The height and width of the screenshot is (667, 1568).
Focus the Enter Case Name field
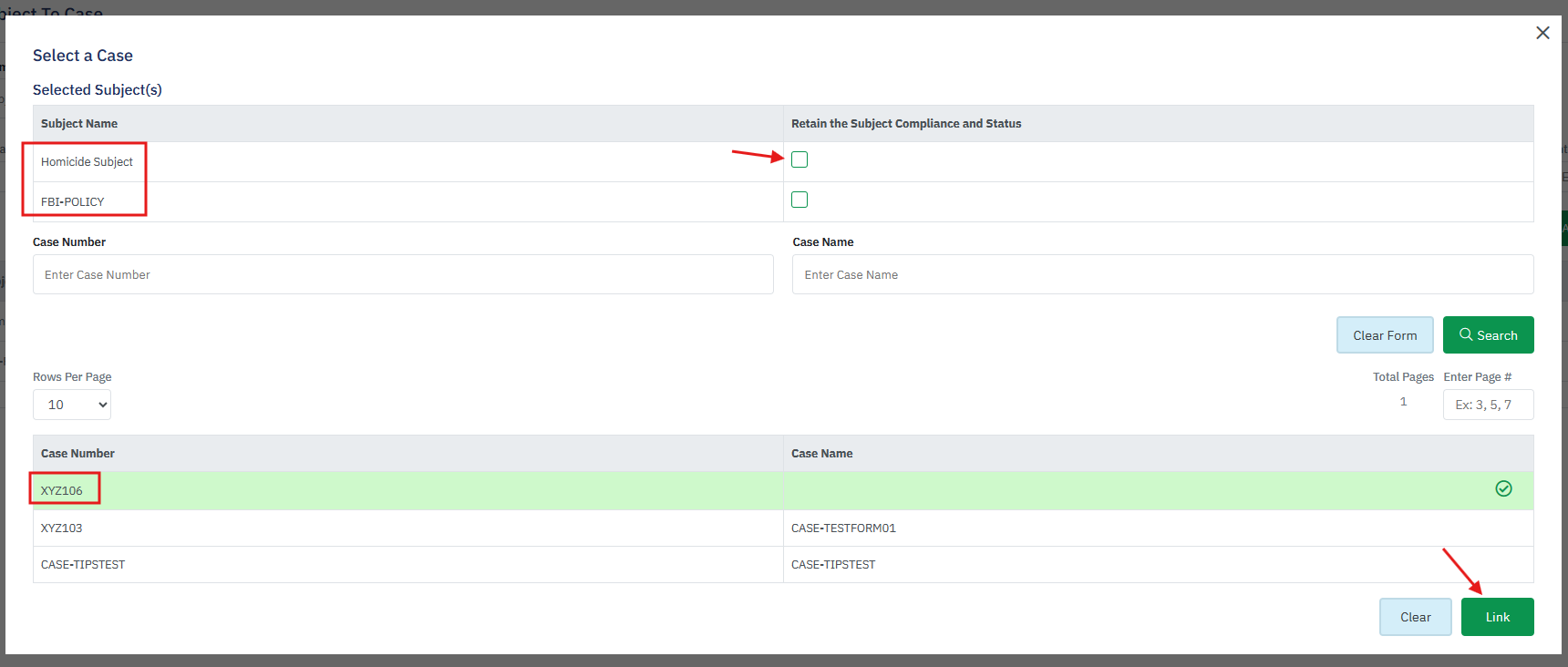1162,274
